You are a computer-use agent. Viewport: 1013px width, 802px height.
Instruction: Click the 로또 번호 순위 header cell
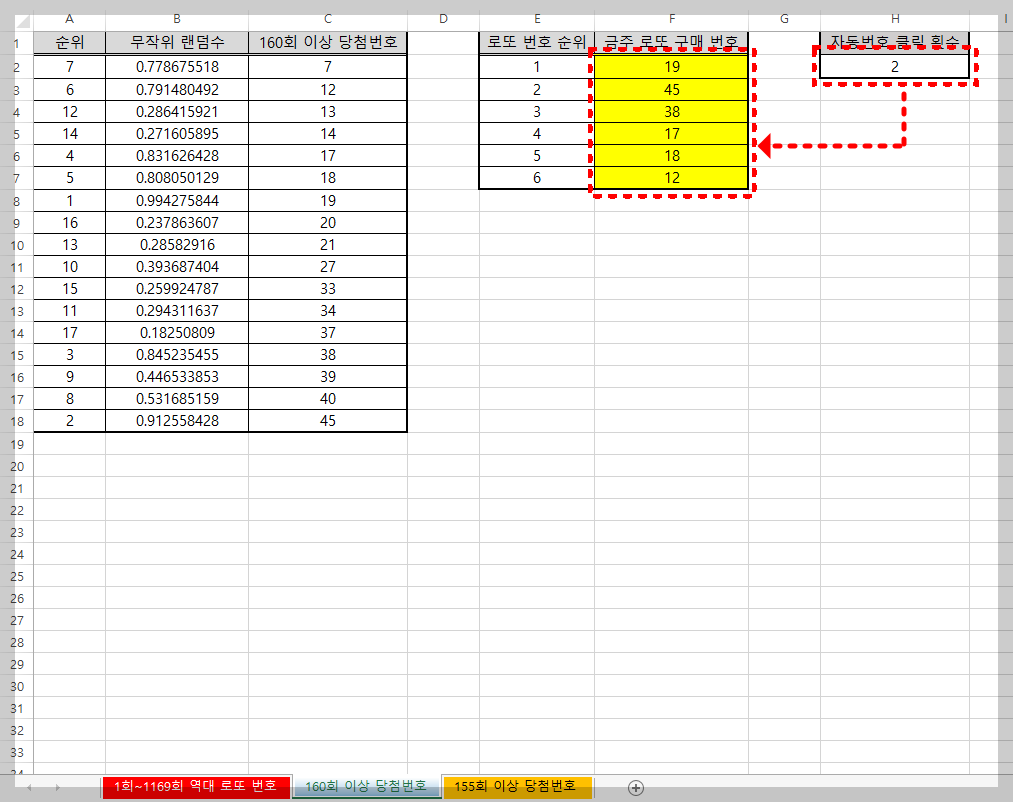[x=537, y=43]
